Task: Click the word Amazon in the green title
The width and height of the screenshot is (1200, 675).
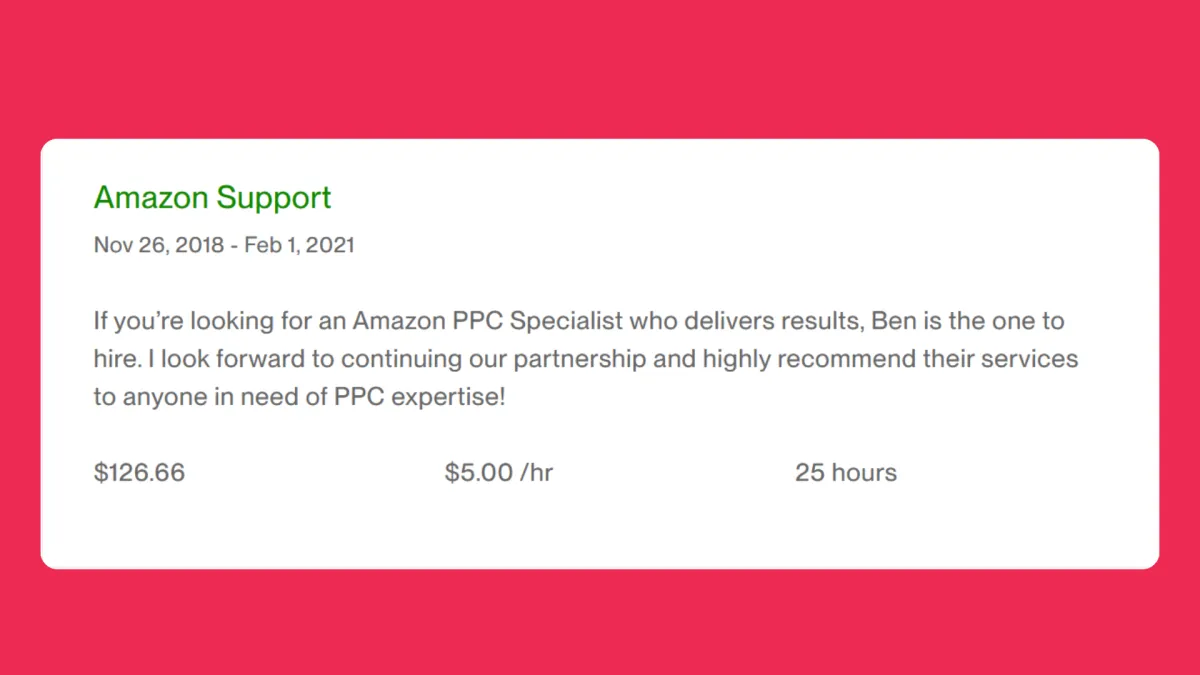Action: click(x=152, y=197)
